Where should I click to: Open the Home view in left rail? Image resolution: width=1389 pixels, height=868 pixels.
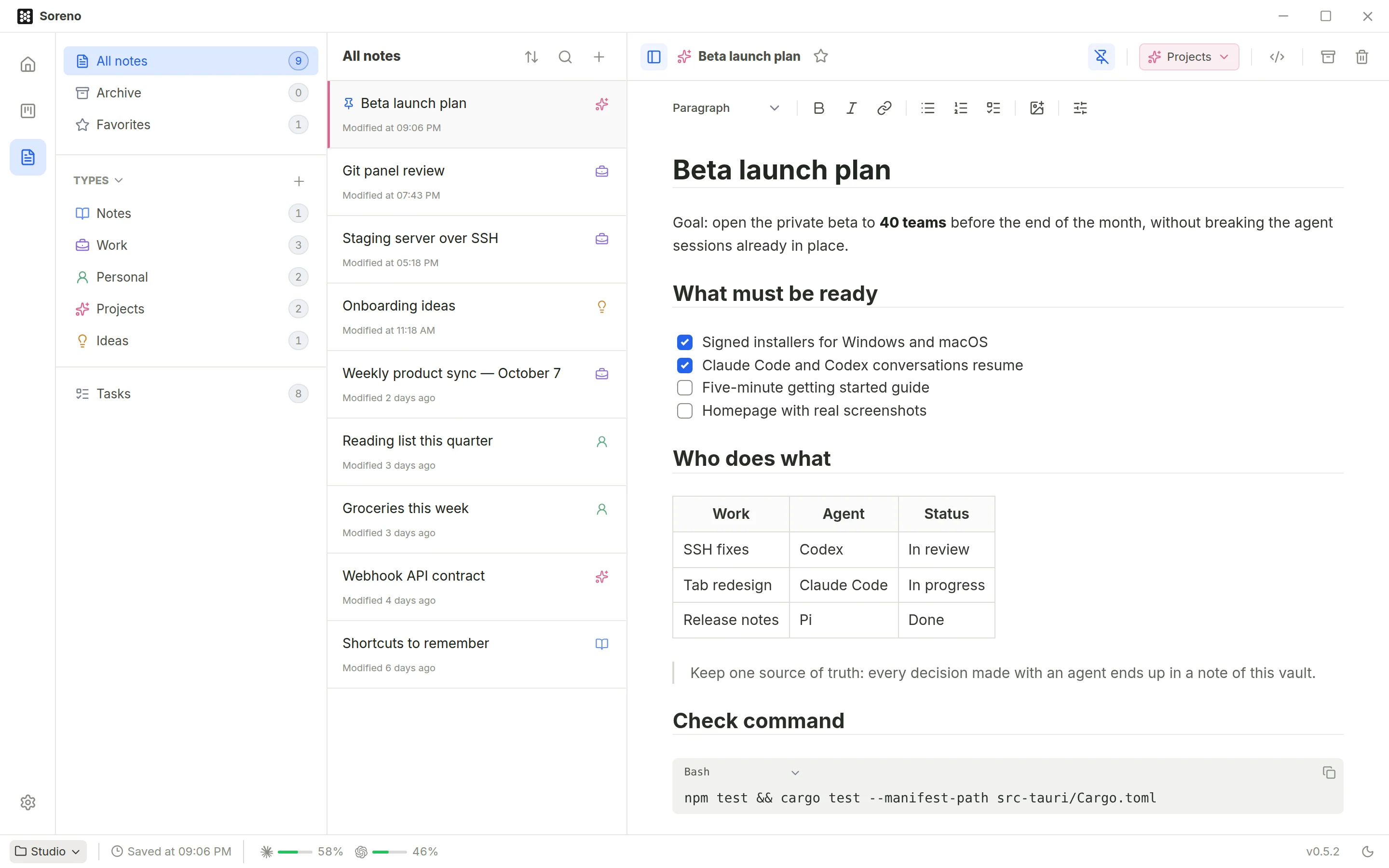(27, 64)
